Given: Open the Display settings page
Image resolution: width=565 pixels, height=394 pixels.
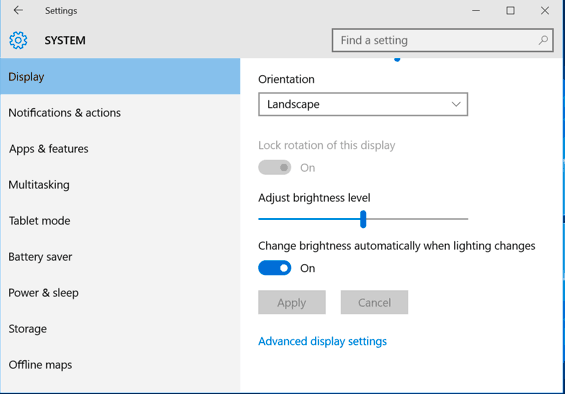Looking at the screenshot, I should pos(120,76).
